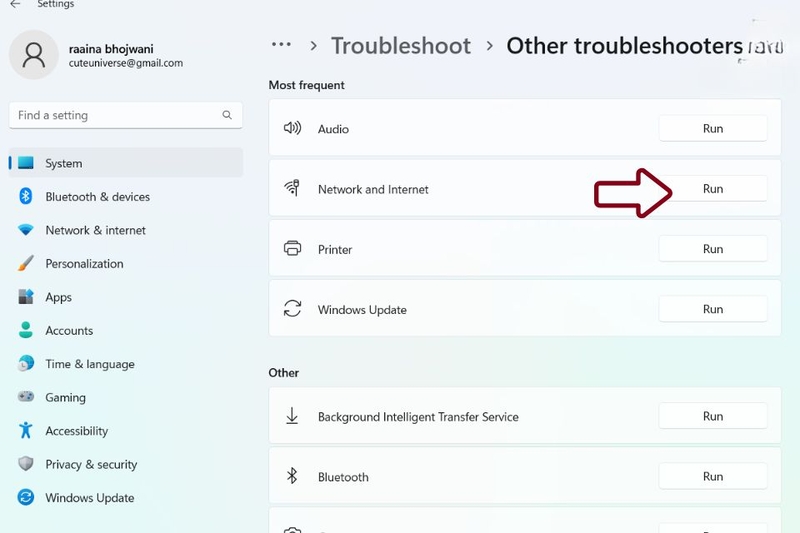
Task: Click the Network and Internet row icon
Action: click(x=292, y=188)
